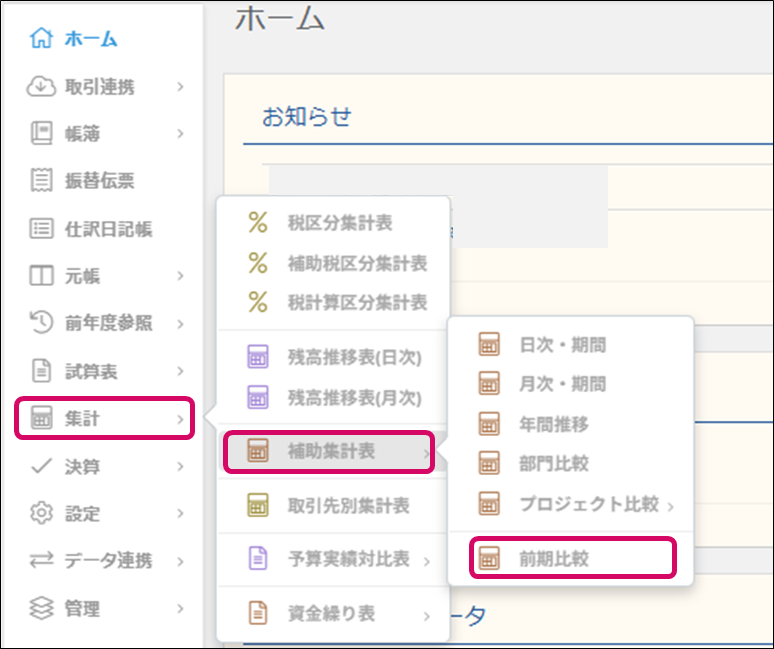Choose 取引先別集計表 menu entry
The image size is (774, 649).
tap(348, 507)
